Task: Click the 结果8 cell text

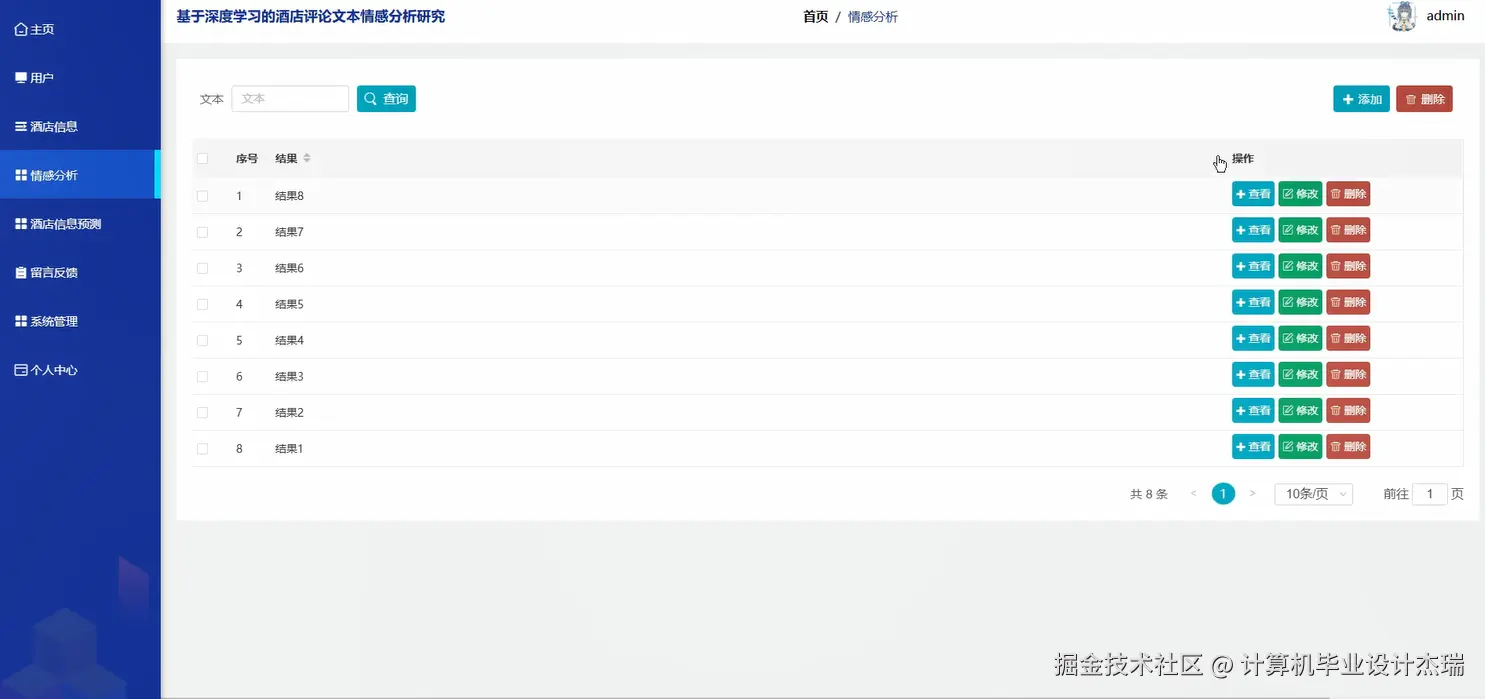Action: pyautogui.click(x=289, y=196)
